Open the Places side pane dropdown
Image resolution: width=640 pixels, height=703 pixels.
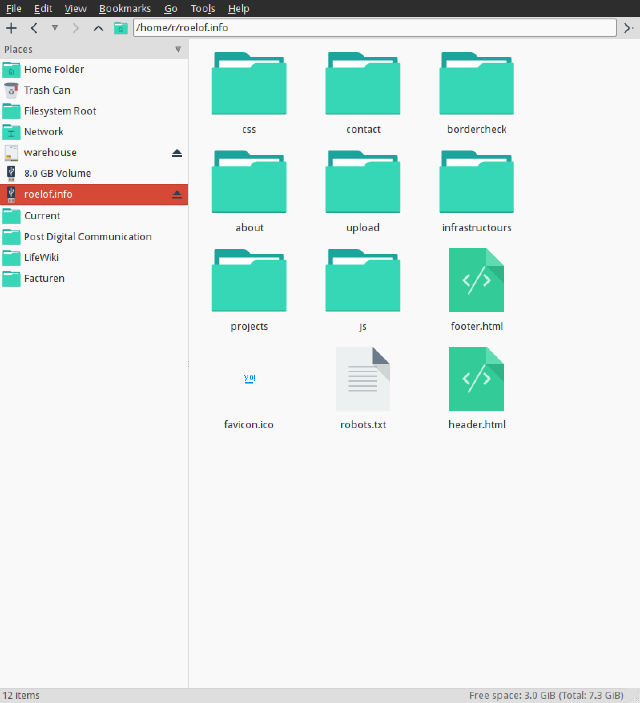click(x=178, y=49)
